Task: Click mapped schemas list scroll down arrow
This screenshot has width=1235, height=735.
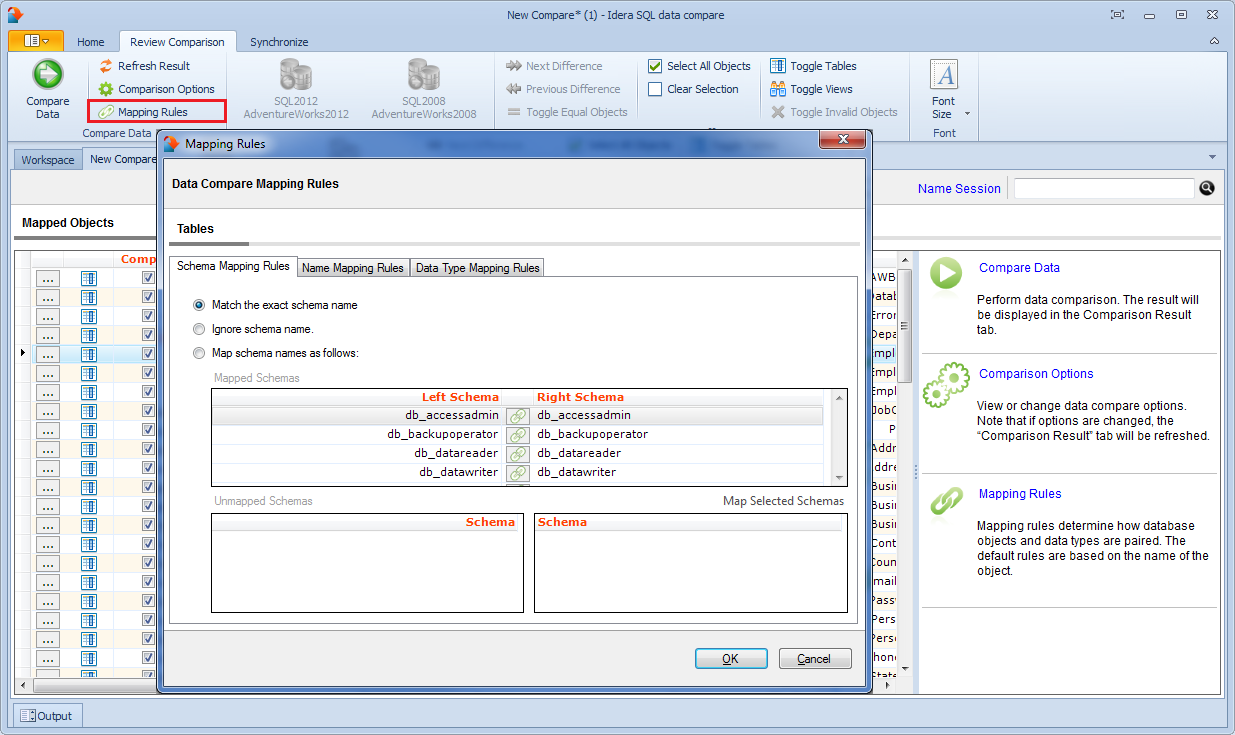Action: [839, 478]
